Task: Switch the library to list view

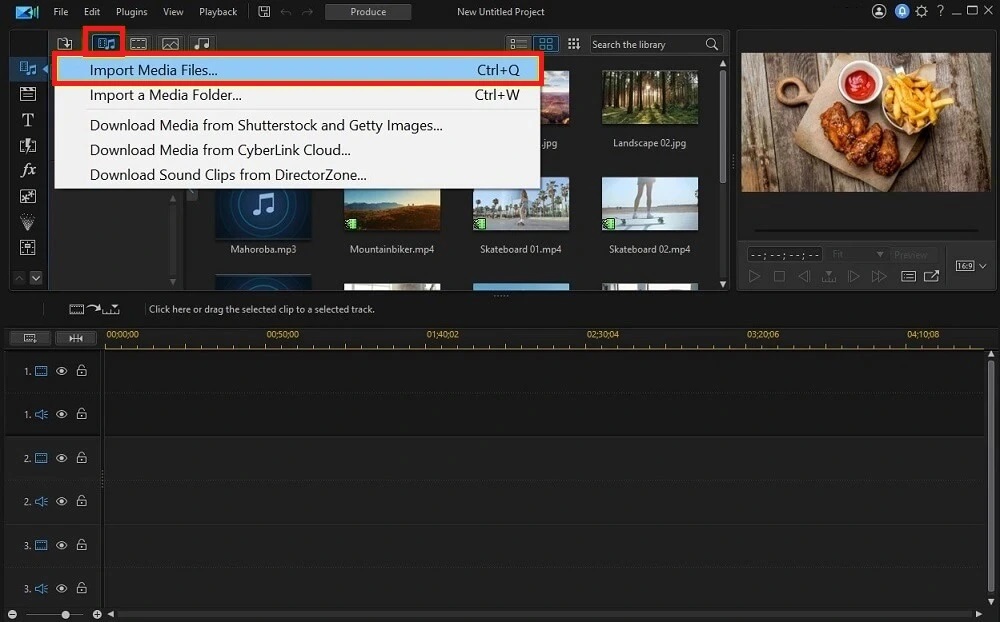Action: pyautogui.click(x=518, y=43)
